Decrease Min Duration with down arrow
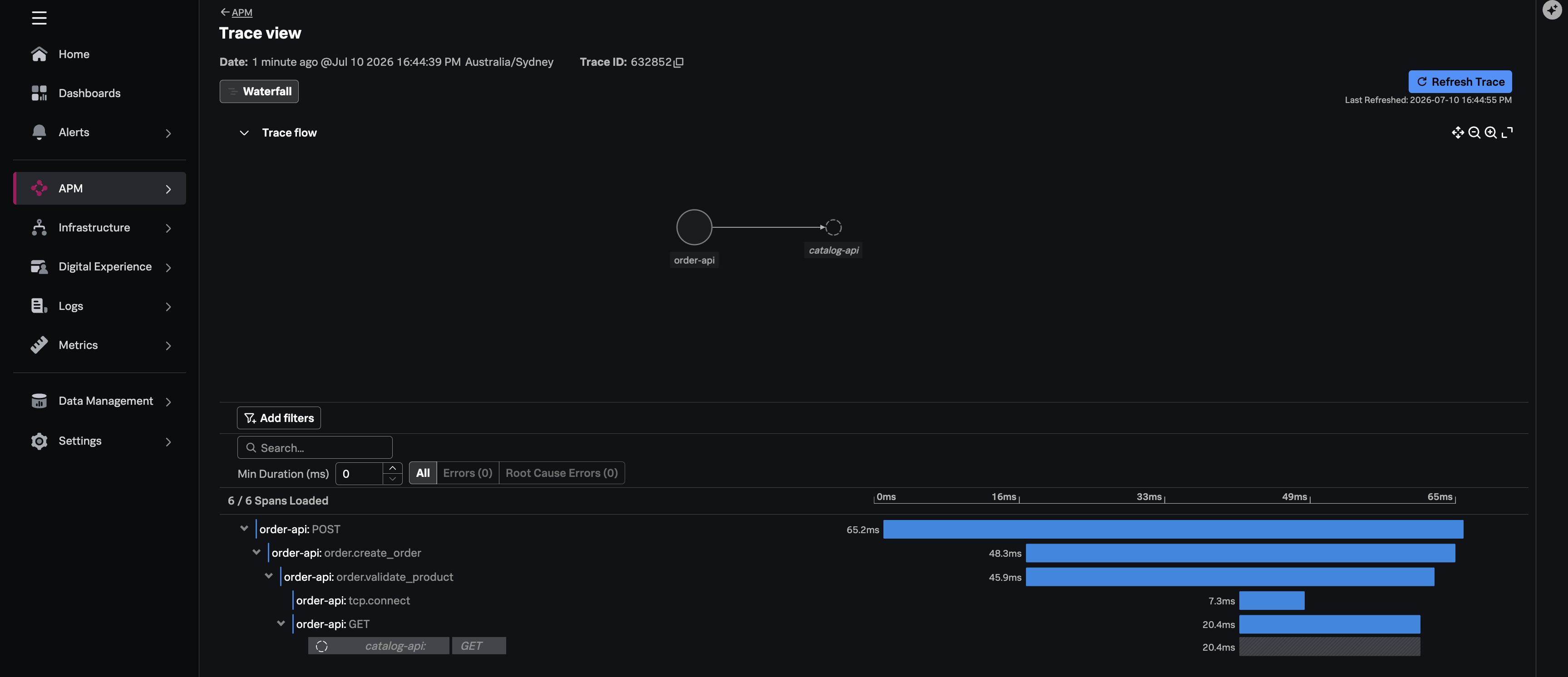Screen dimensions: 1568x677 [x=393, y=479]
